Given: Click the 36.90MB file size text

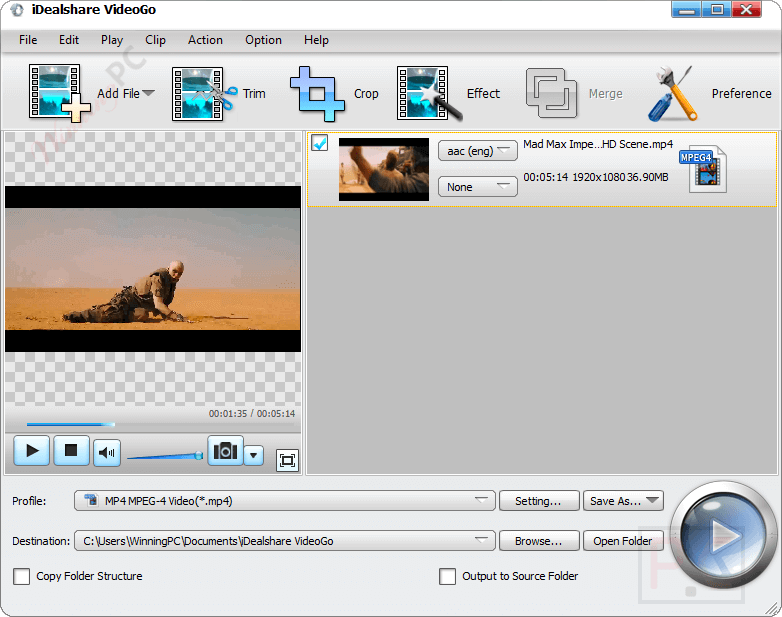Looking at the screenshot, I should [x=647, y=177].
